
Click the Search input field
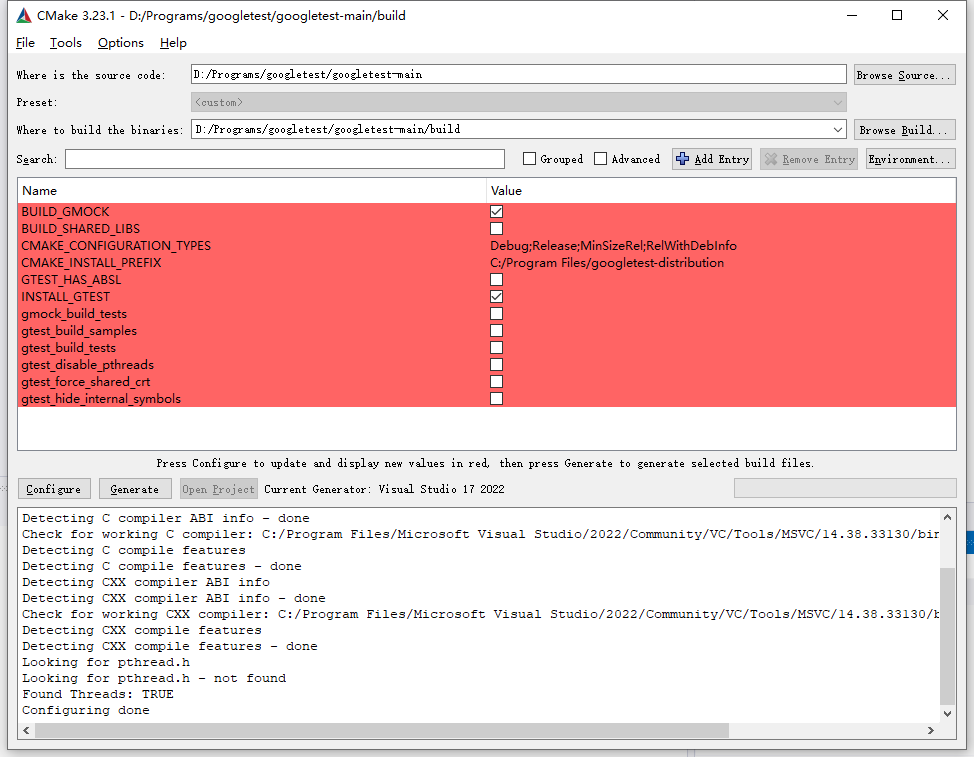coord(284,159)
